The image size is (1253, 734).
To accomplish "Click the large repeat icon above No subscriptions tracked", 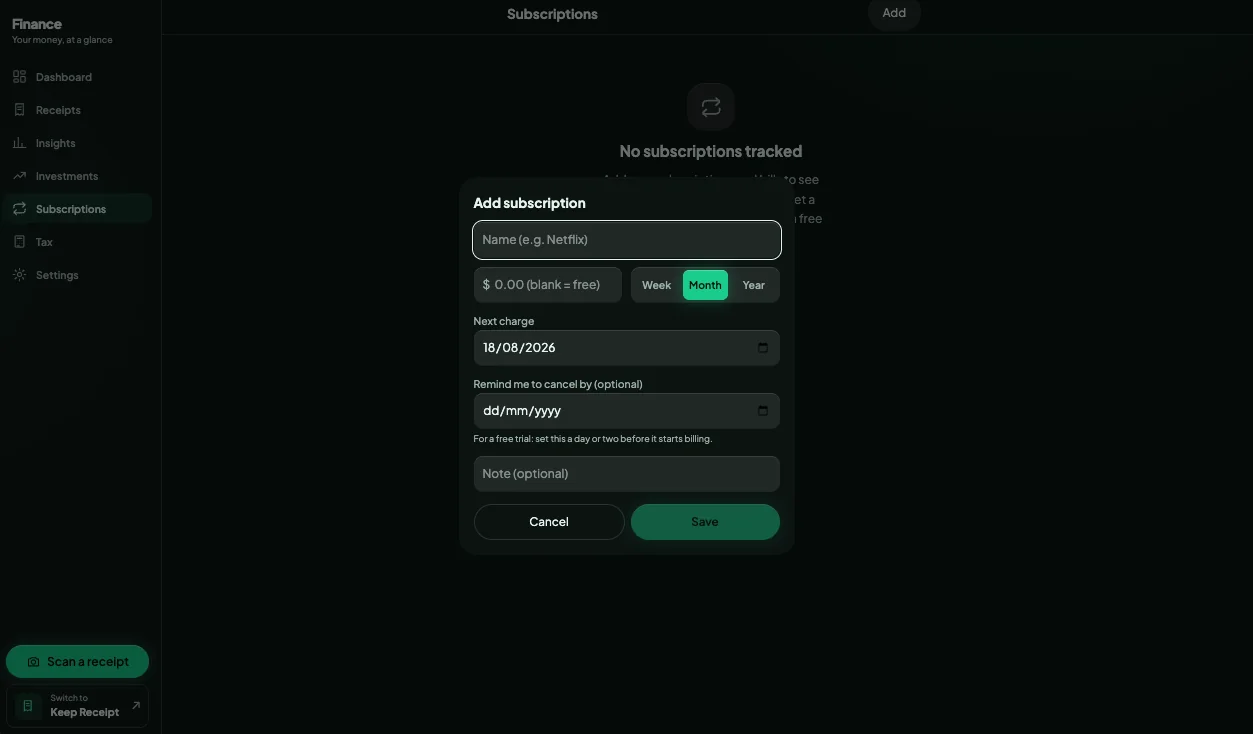I will (711, 107).
